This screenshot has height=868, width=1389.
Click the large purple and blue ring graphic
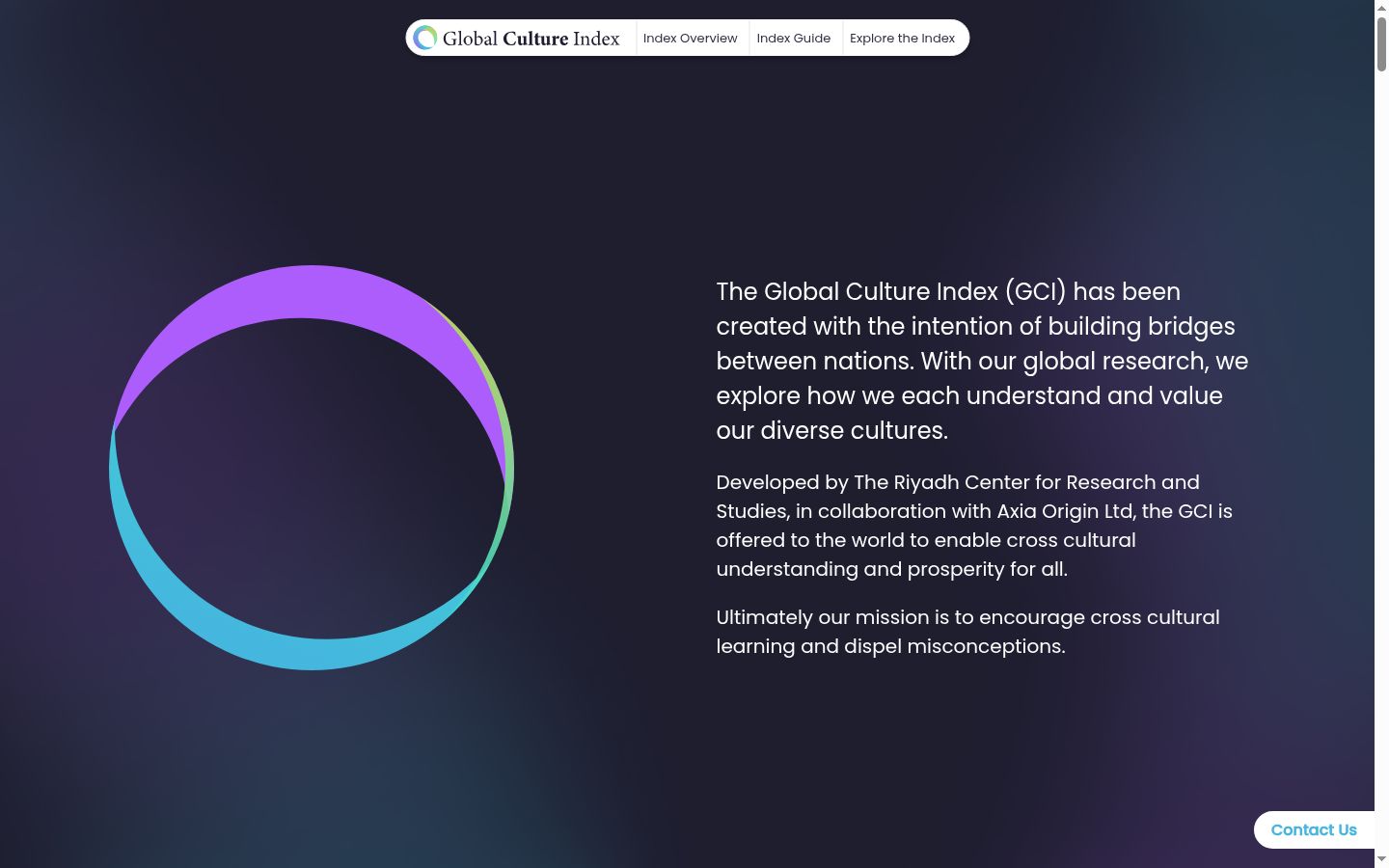tap(312, 468)
